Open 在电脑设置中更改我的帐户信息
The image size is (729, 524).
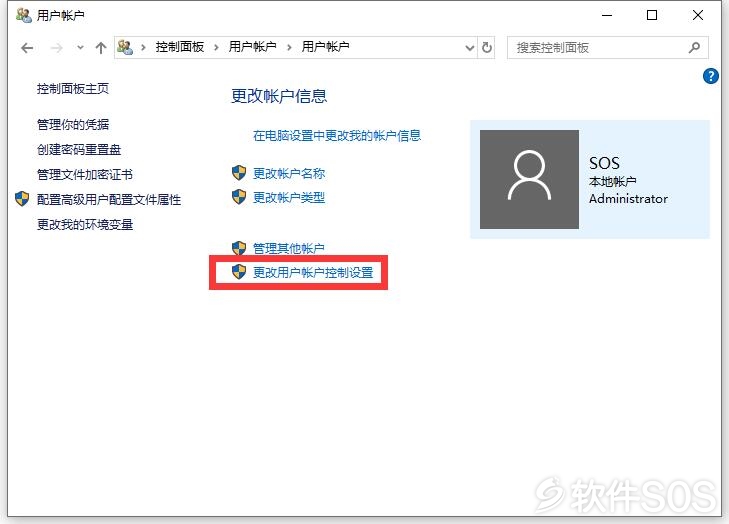pos(337,136)
